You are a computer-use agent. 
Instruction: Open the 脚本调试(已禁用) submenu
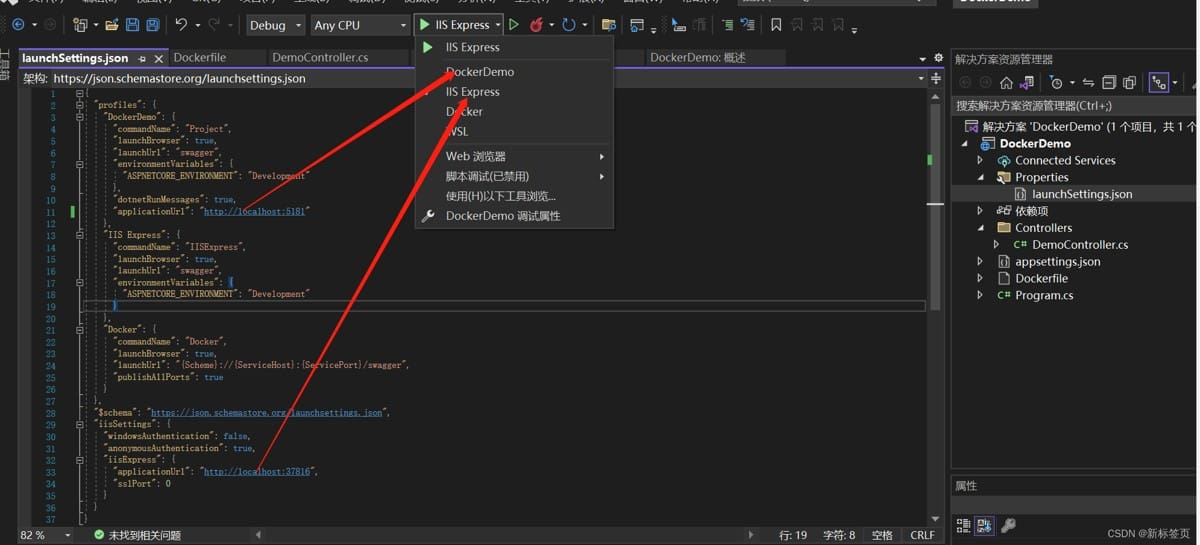(x=514, y=177)
